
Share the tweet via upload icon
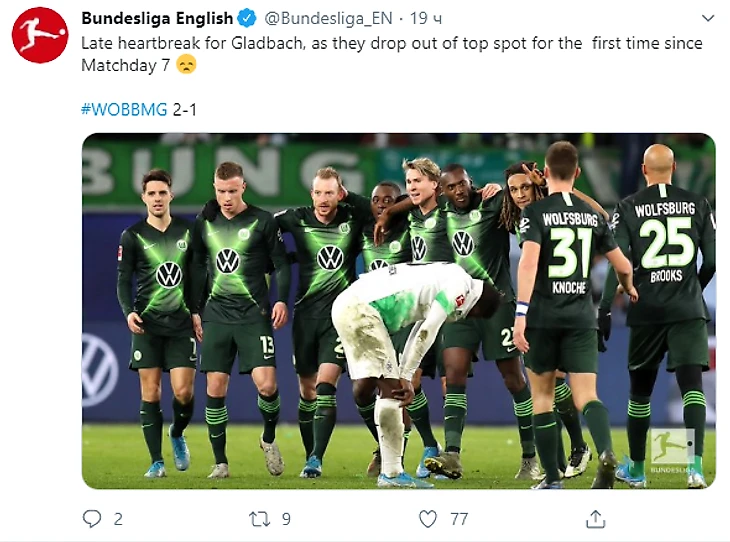tap(595, 519)
